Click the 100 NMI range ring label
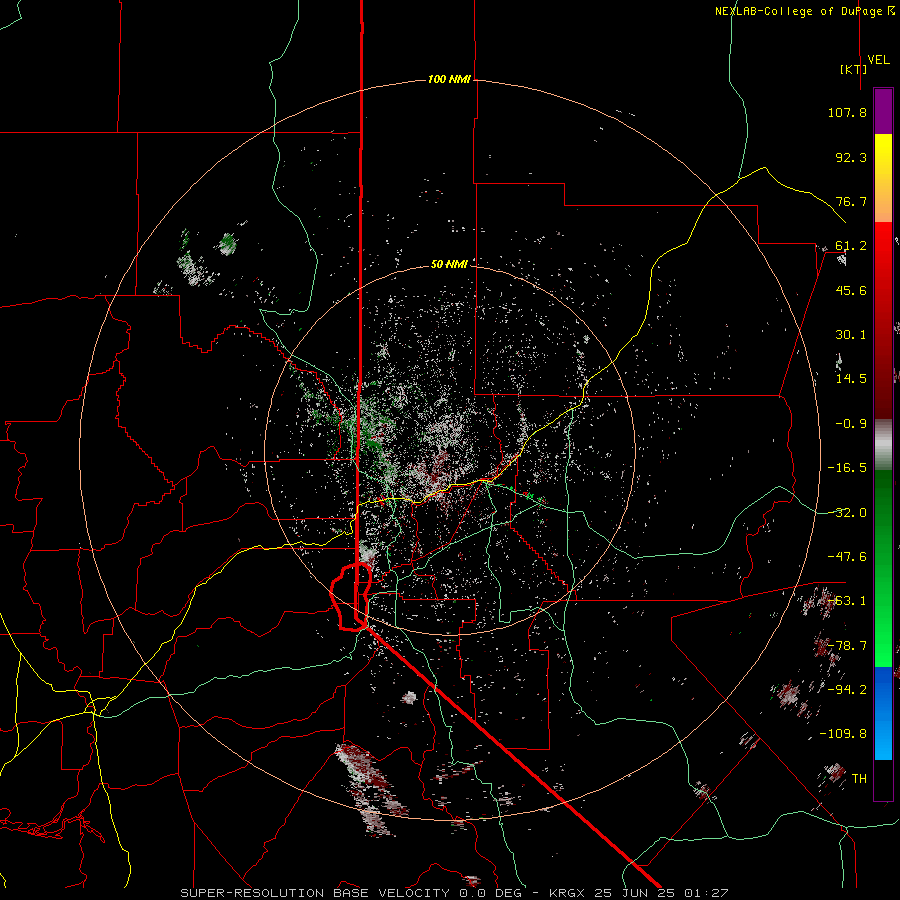Image resolution: width=900 pixels, height=900 pixels. tap(449, 79)
